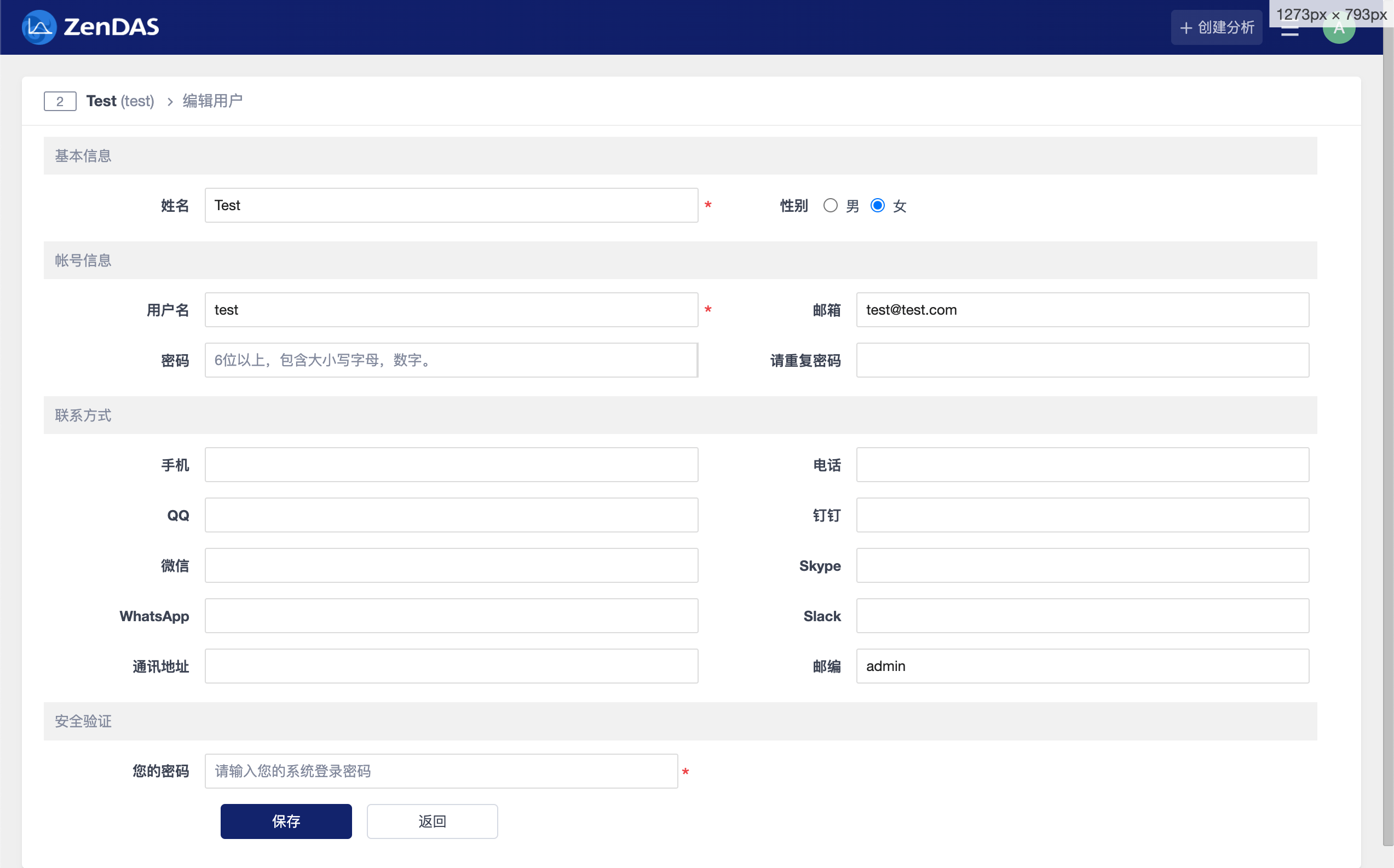Click your system login password field
Image resolution: width=1394 pixels, height=868 pixels.
tap(441, 771)
